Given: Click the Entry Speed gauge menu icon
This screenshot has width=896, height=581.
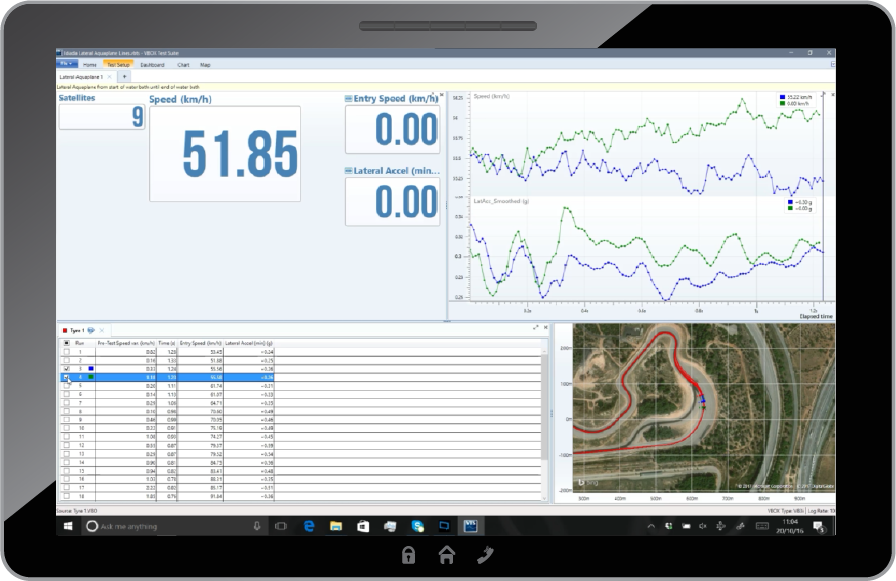Looking at the screenshot, I should [x=349, y=99].
